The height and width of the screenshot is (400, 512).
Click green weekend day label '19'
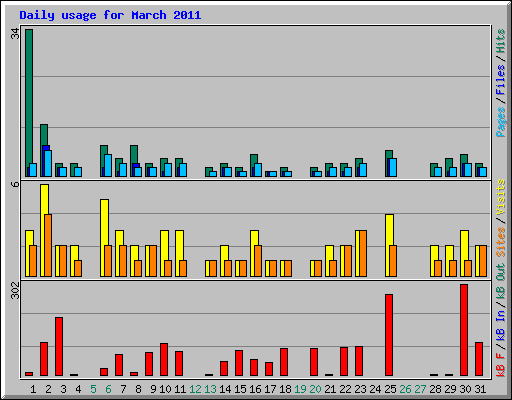click(x=300, y=389)
